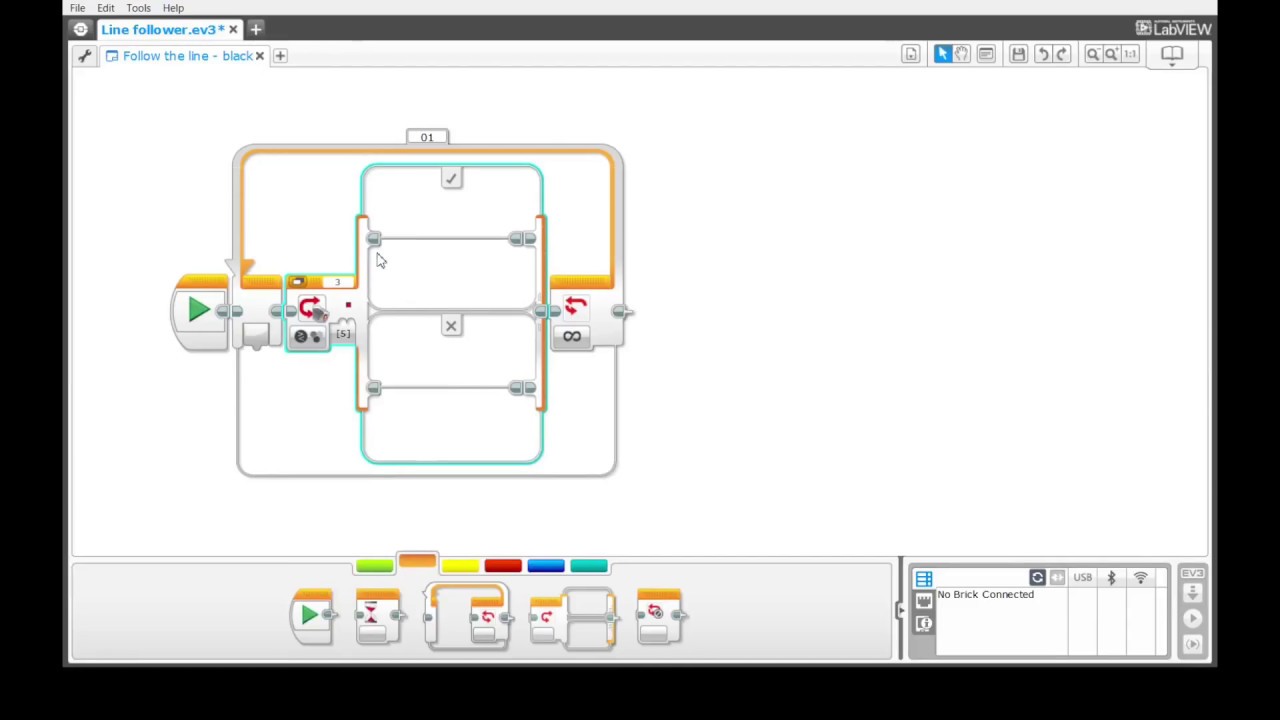The height and width of the screenshot is (720, 1280).
Task: Open the color sensor mode selector
Action: (x=307, y=337)
